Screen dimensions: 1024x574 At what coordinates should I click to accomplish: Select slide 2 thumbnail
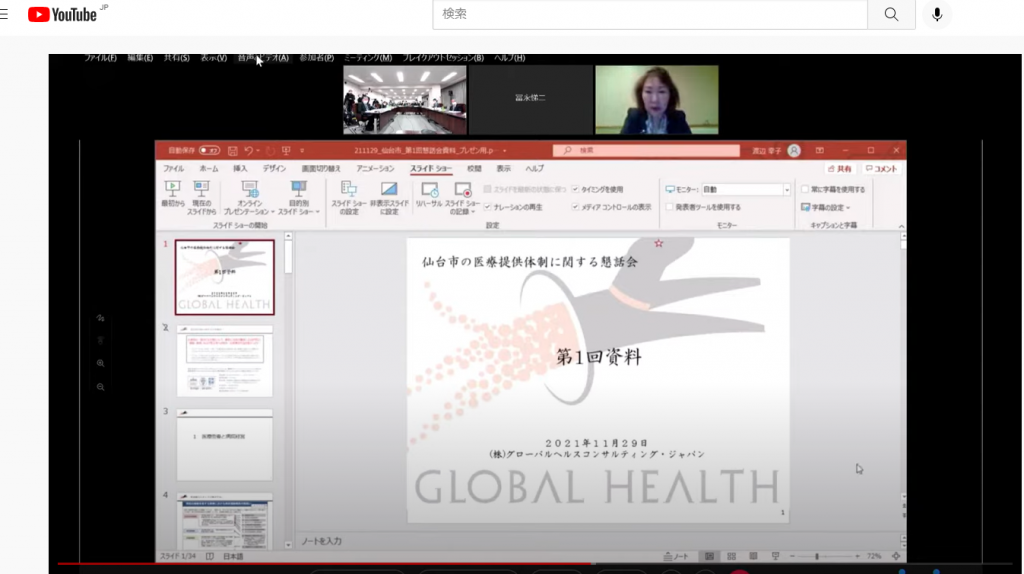[225, 361]
